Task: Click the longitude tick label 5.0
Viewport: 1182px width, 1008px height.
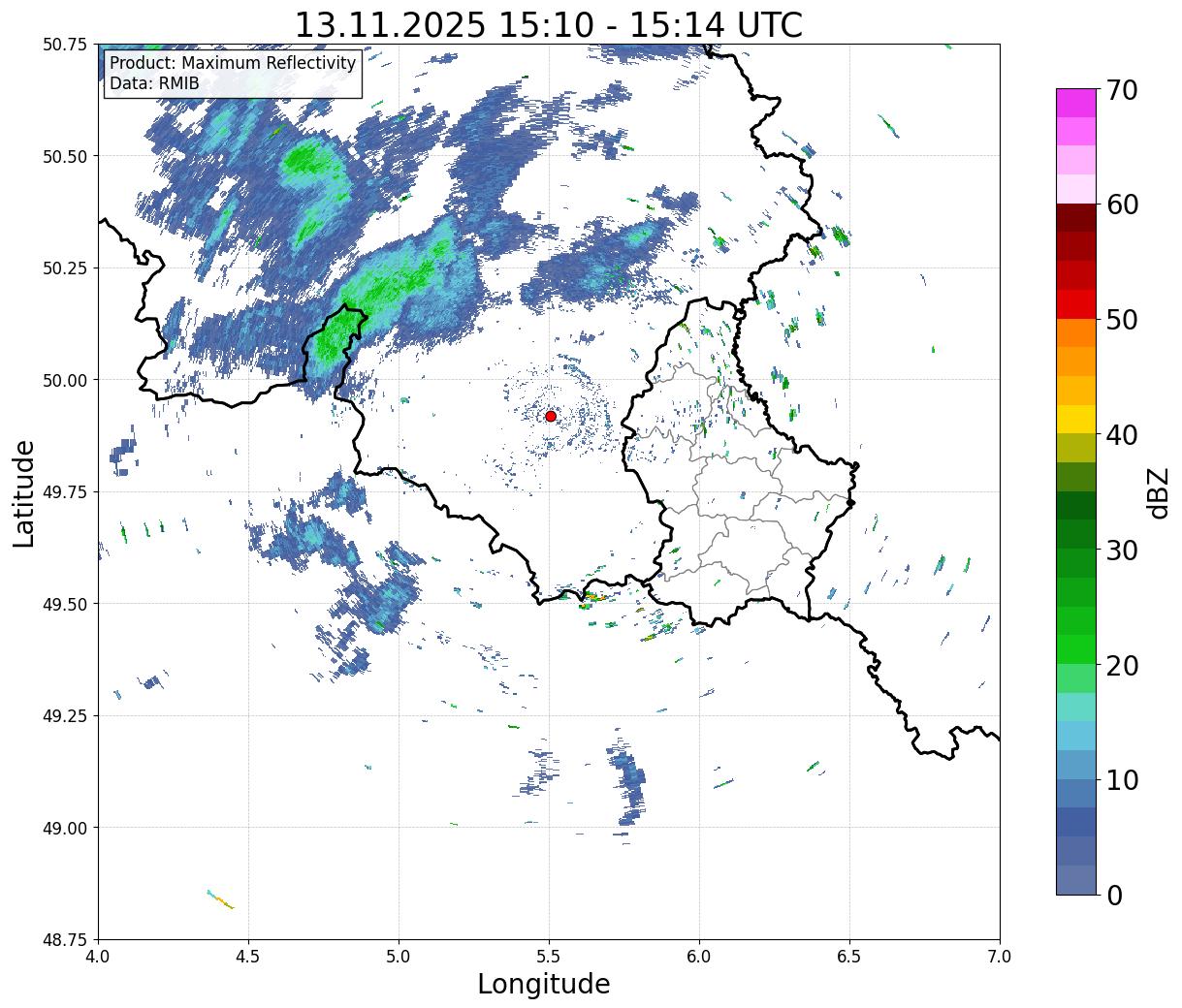Action: (x=399, y=957)
